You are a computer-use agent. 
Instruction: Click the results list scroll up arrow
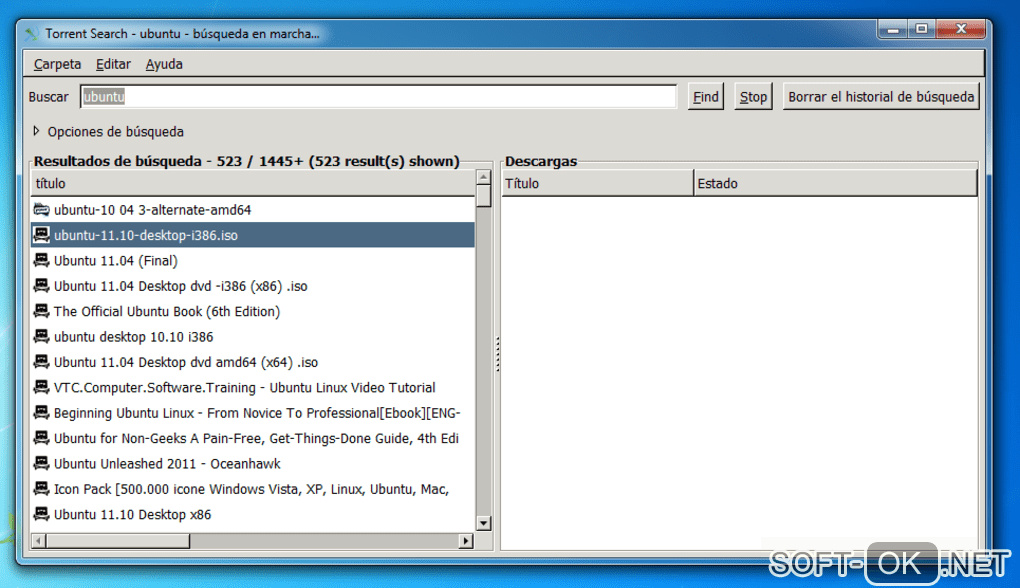coord(483,178)
